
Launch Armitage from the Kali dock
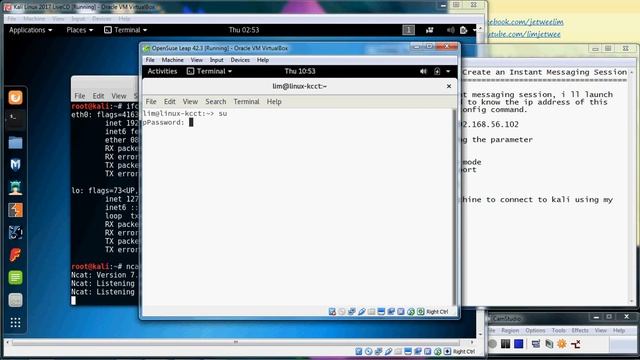(x=16, y=187)
